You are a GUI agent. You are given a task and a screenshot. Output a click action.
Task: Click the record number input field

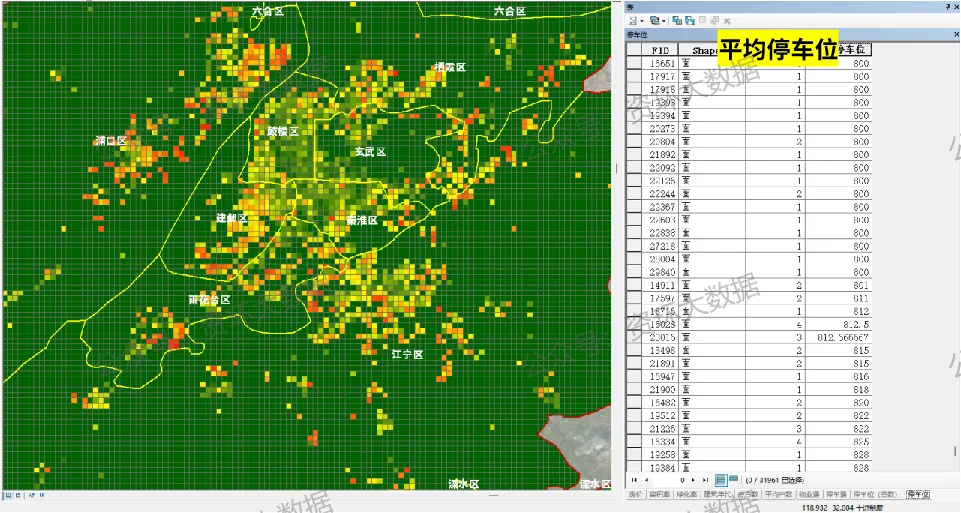[x=669, y=480]
